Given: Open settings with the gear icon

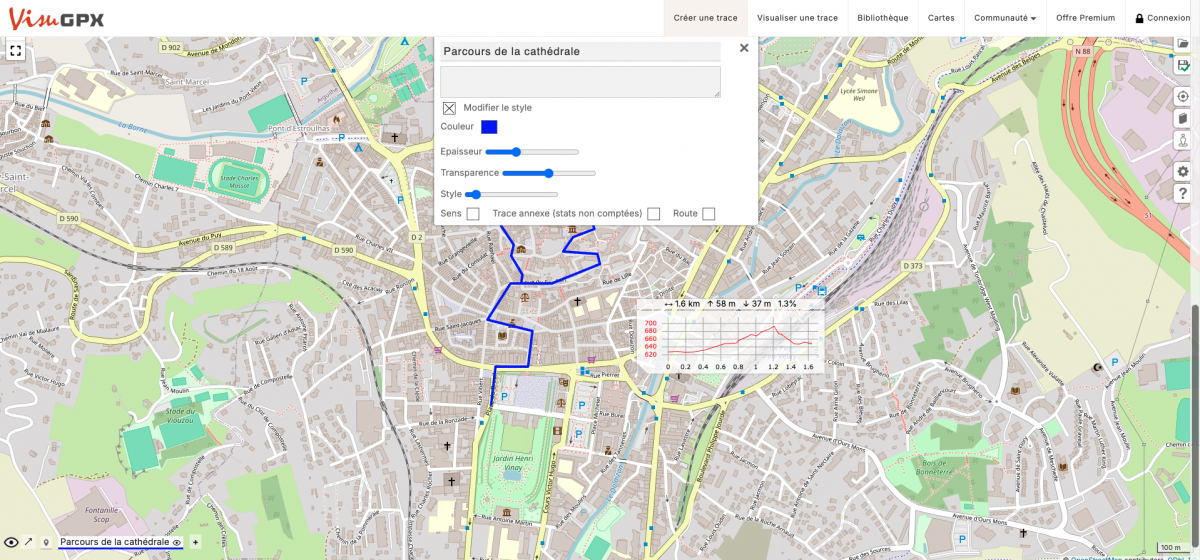Looking at the screenshot, I should click(x=1183, y=172).
